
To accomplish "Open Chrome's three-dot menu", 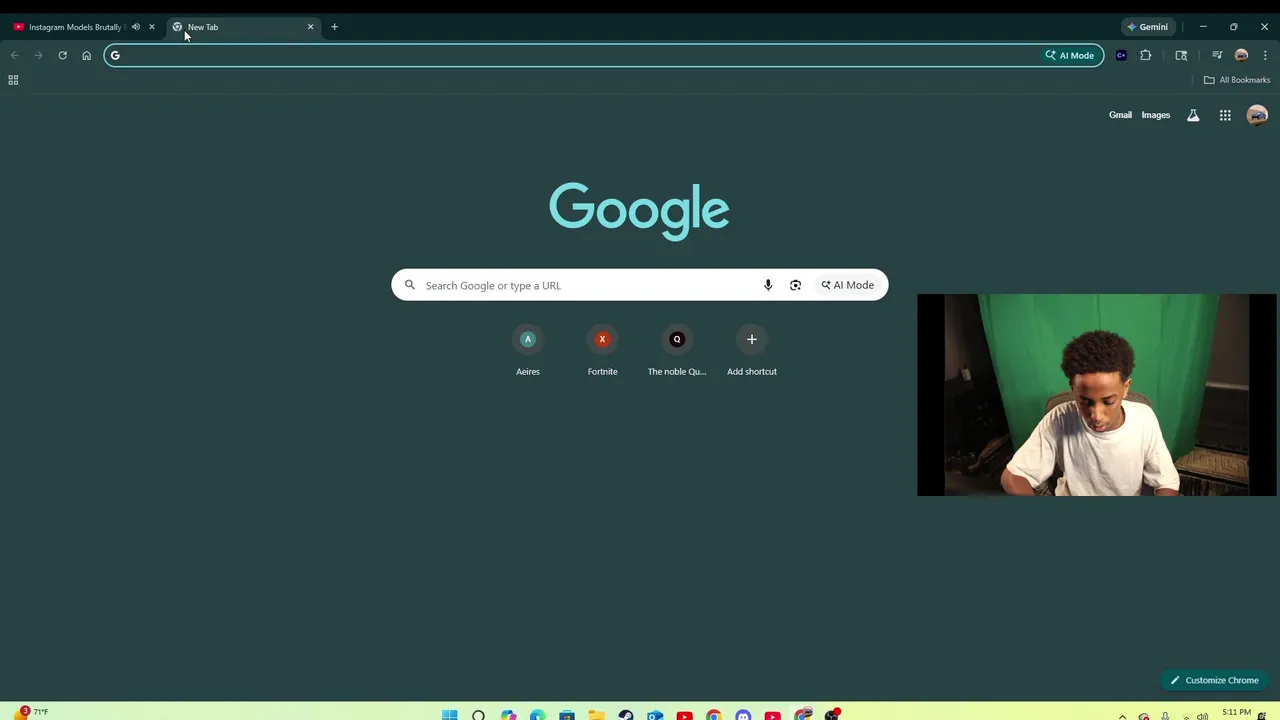I will tap(1265, 55).
